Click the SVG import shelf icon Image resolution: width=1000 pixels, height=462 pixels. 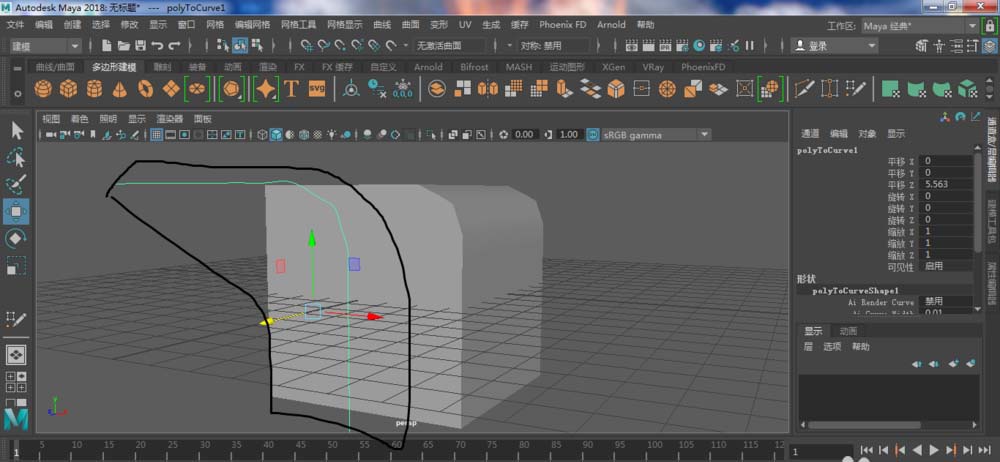[317, 89]
